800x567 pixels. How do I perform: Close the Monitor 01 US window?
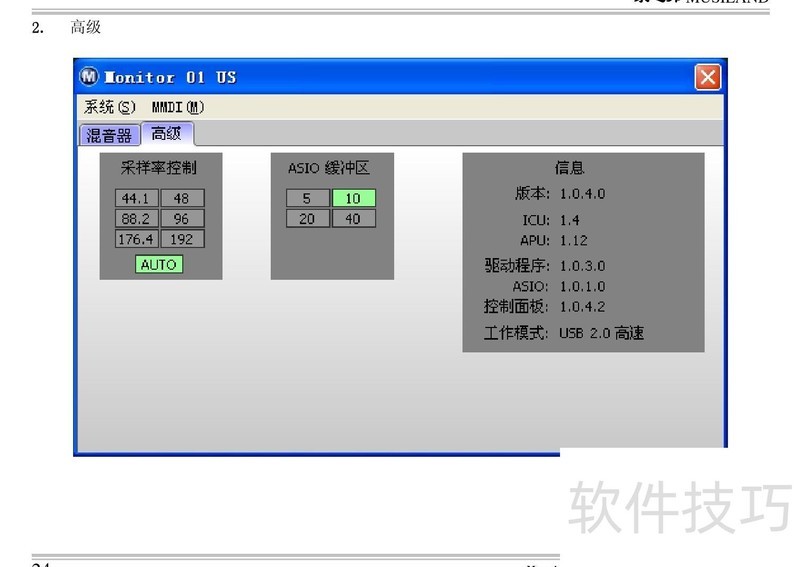pyautogui.click(x=707, y=78)
